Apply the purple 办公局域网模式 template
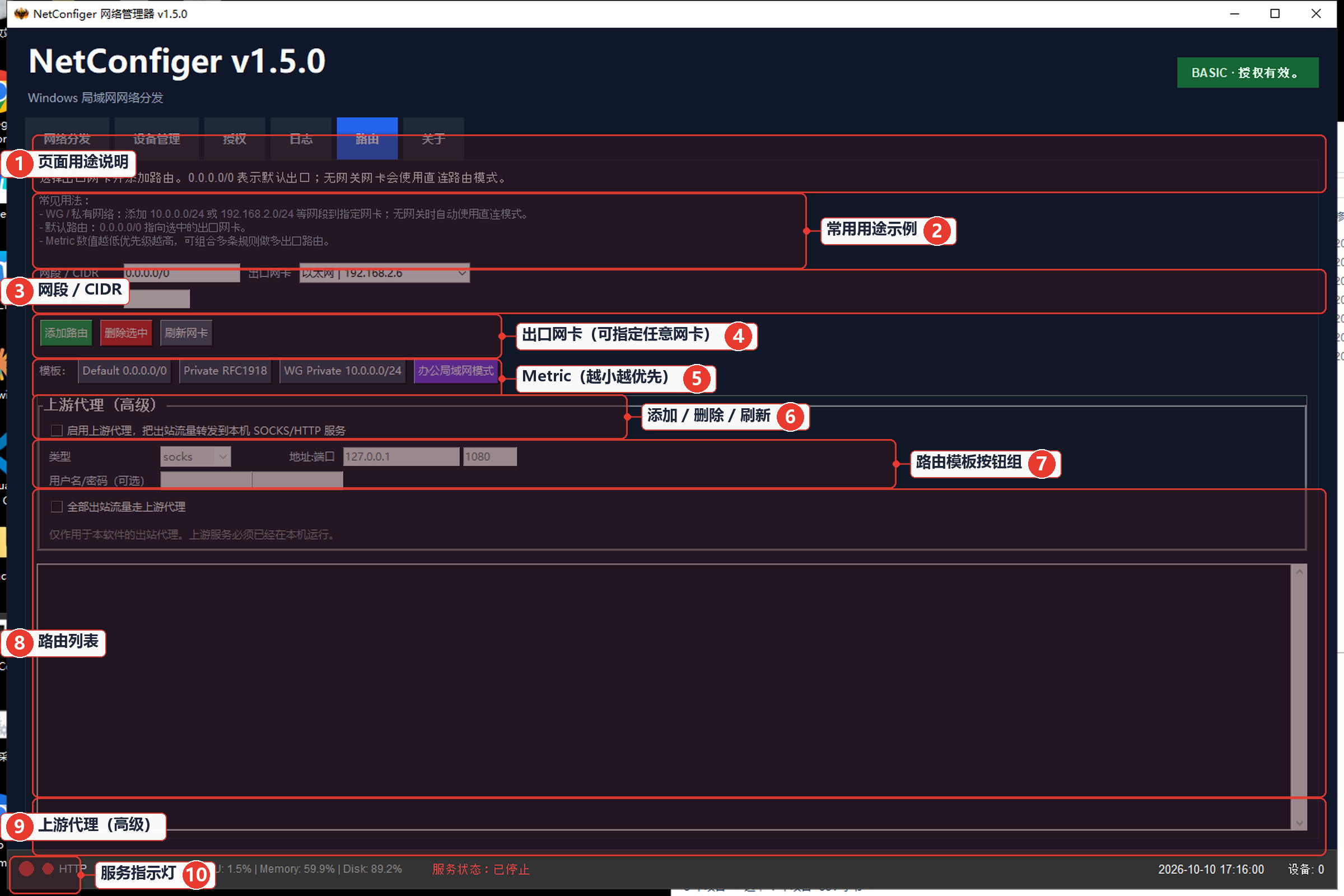Viewport: 1344px width, 896px height. (x=456, y=371)
